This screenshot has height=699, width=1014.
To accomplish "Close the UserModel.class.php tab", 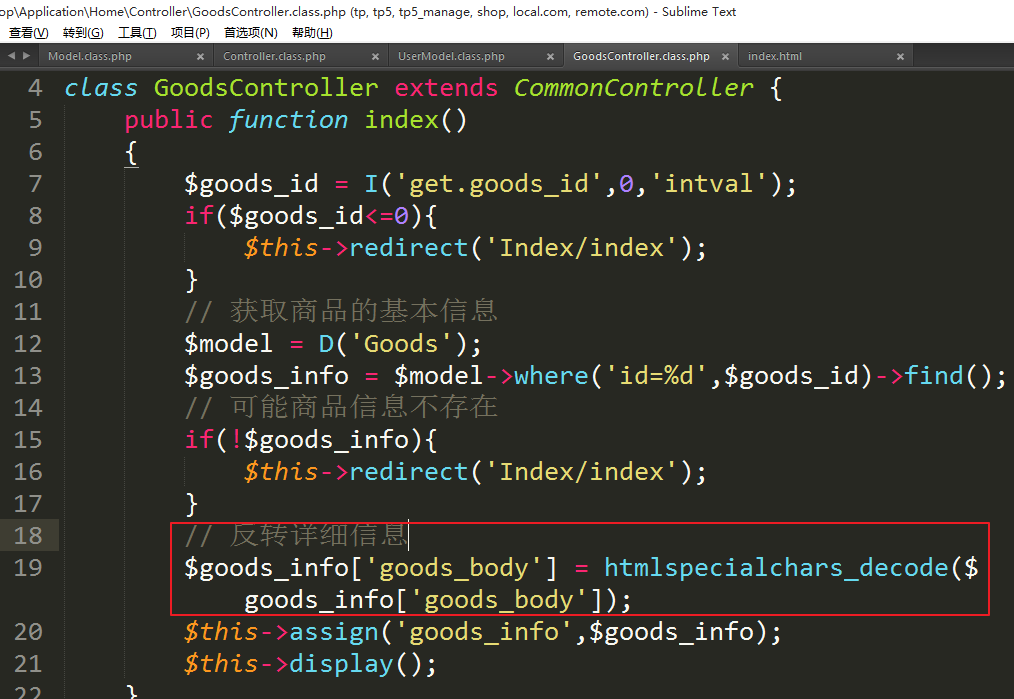I will (551, 57).
